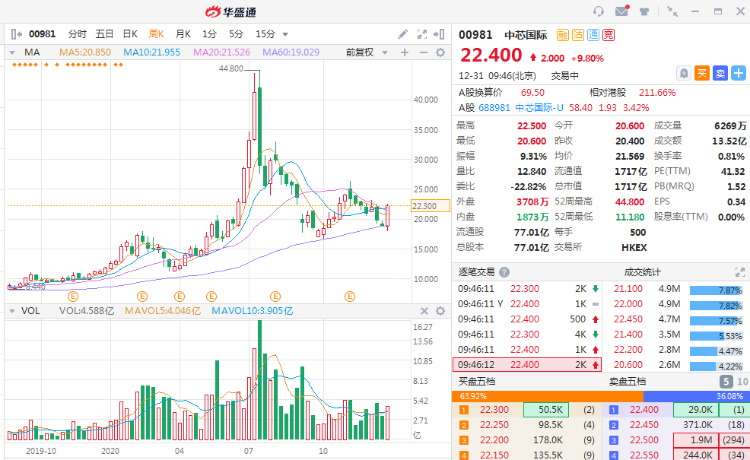
Task: Click the MA20:21.526 indicator label
Action: 221,53
